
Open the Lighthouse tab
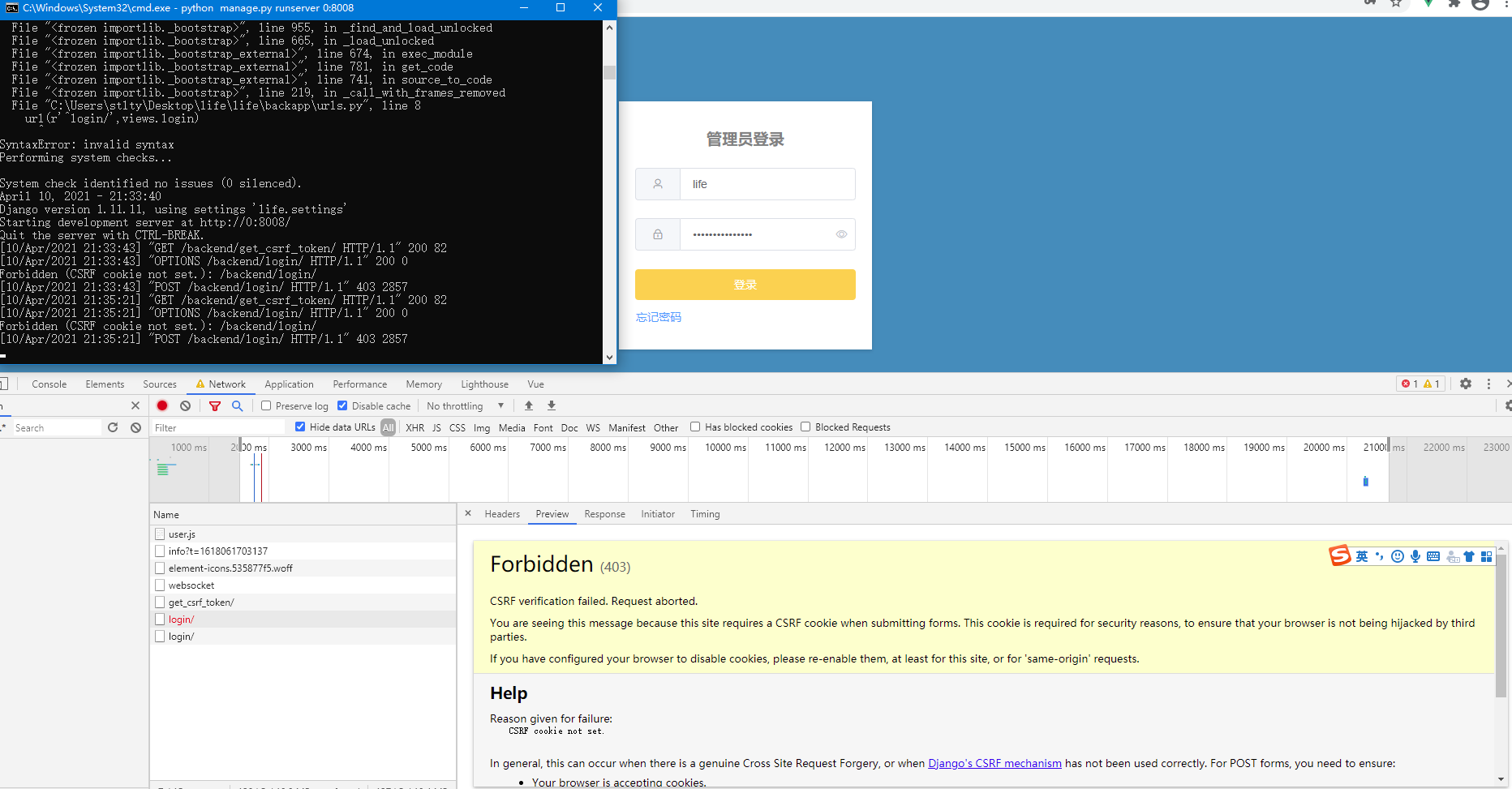(485, 384)
